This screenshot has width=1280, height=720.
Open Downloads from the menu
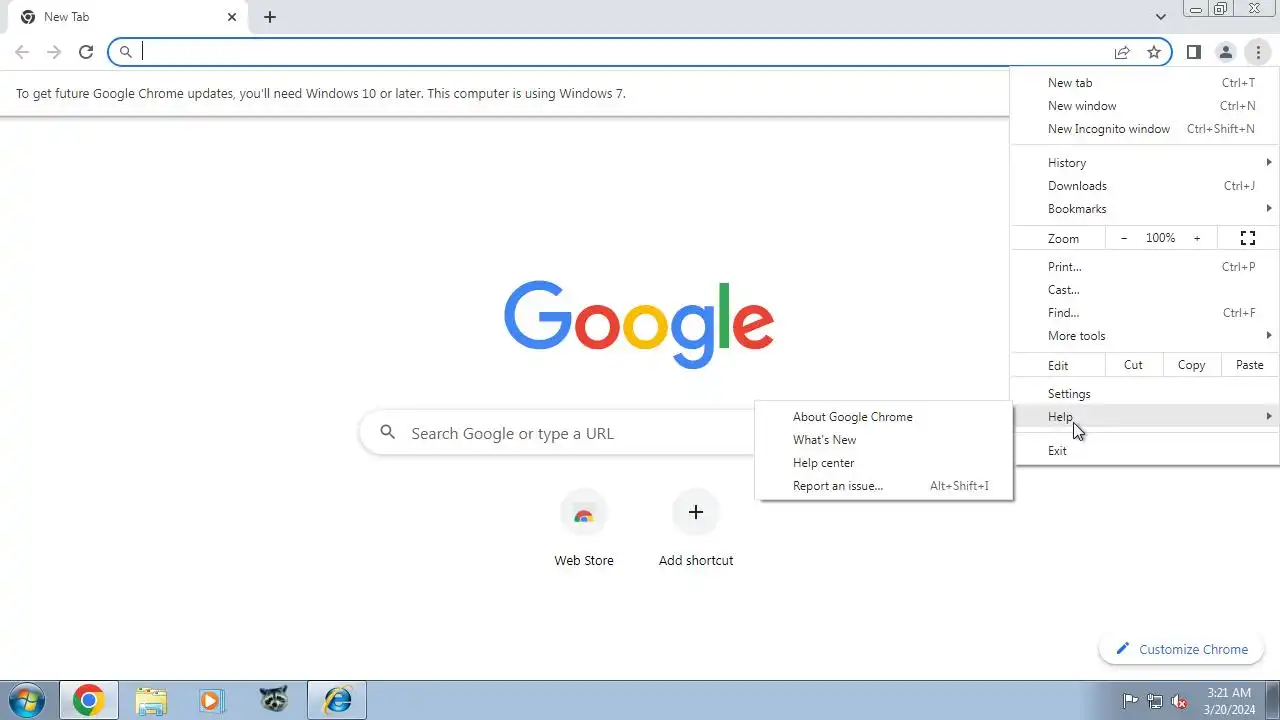pyautogui.click(x=1145, y=186)
